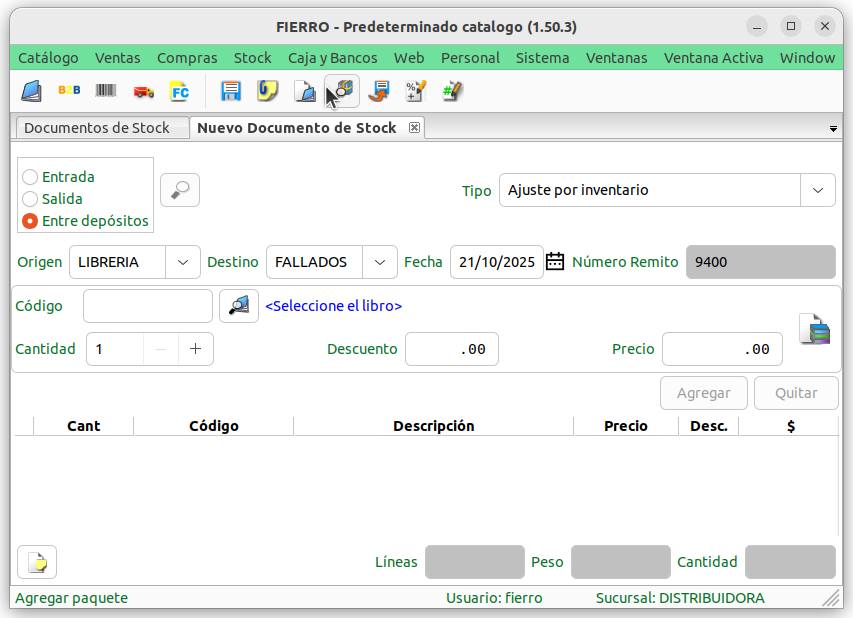
Task: Click the Seleccione el libro link
Action: click(333, 306)
